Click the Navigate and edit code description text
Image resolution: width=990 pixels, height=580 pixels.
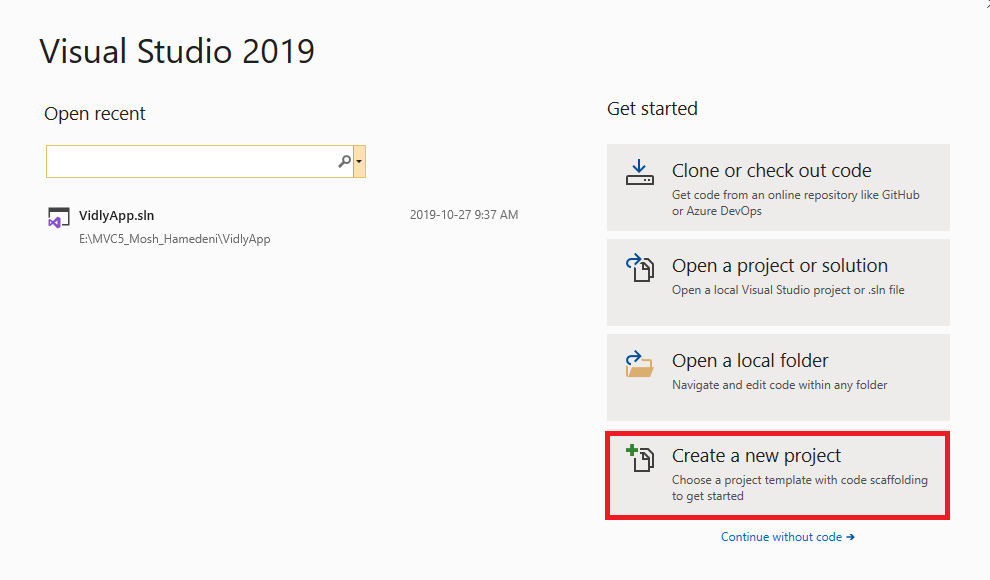779,385
